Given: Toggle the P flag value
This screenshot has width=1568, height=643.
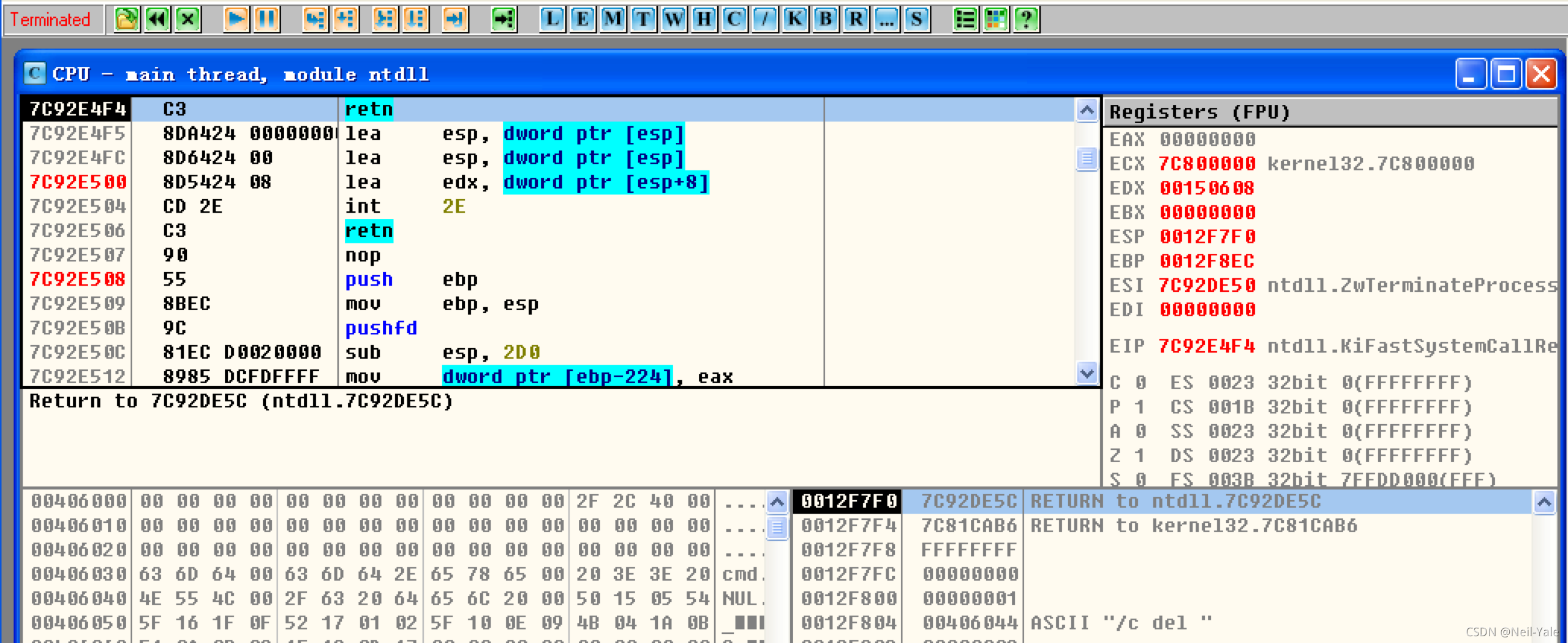Looking at the screenshot, I should click(1140, 407).
